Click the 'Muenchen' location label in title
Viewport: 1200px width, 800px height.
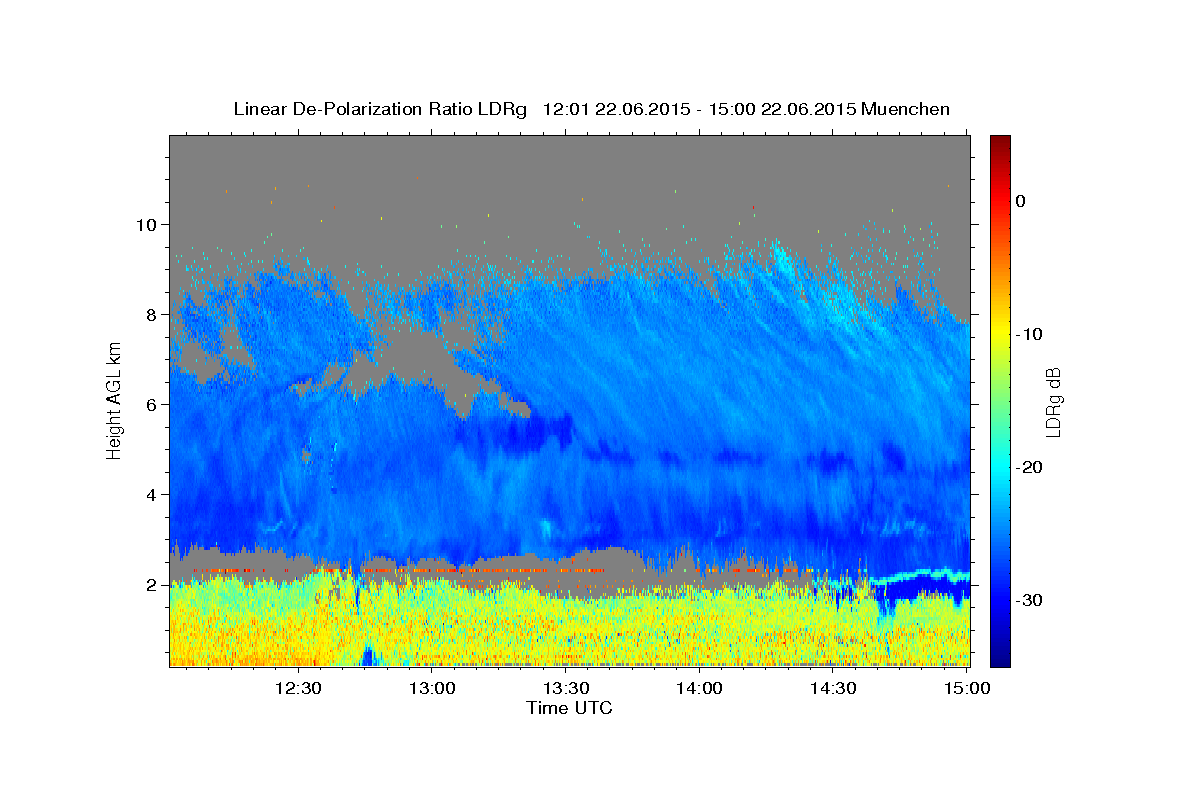[x=906, y=109]
